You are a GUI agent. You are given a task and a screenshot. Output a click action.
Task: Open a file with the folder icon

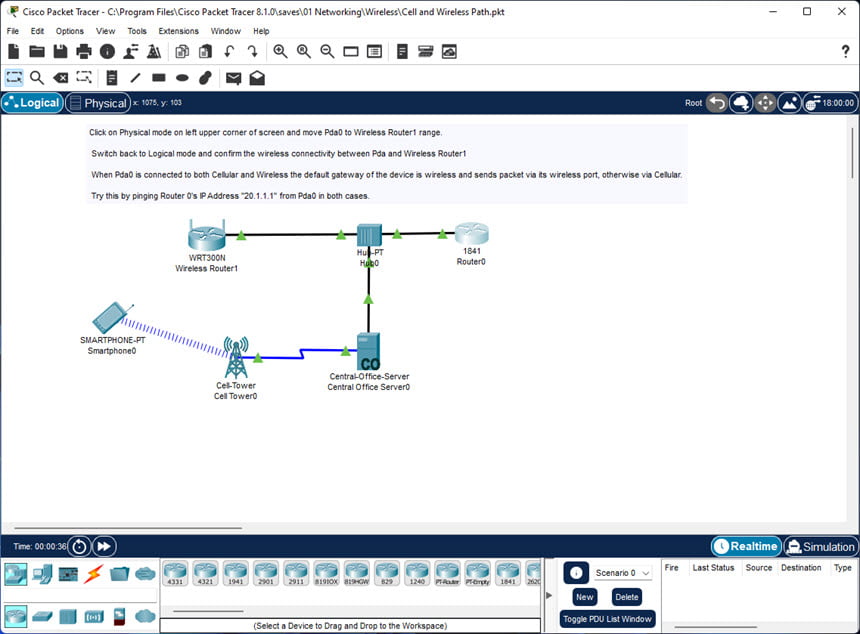pyautogui.click(x=37, y=52)
